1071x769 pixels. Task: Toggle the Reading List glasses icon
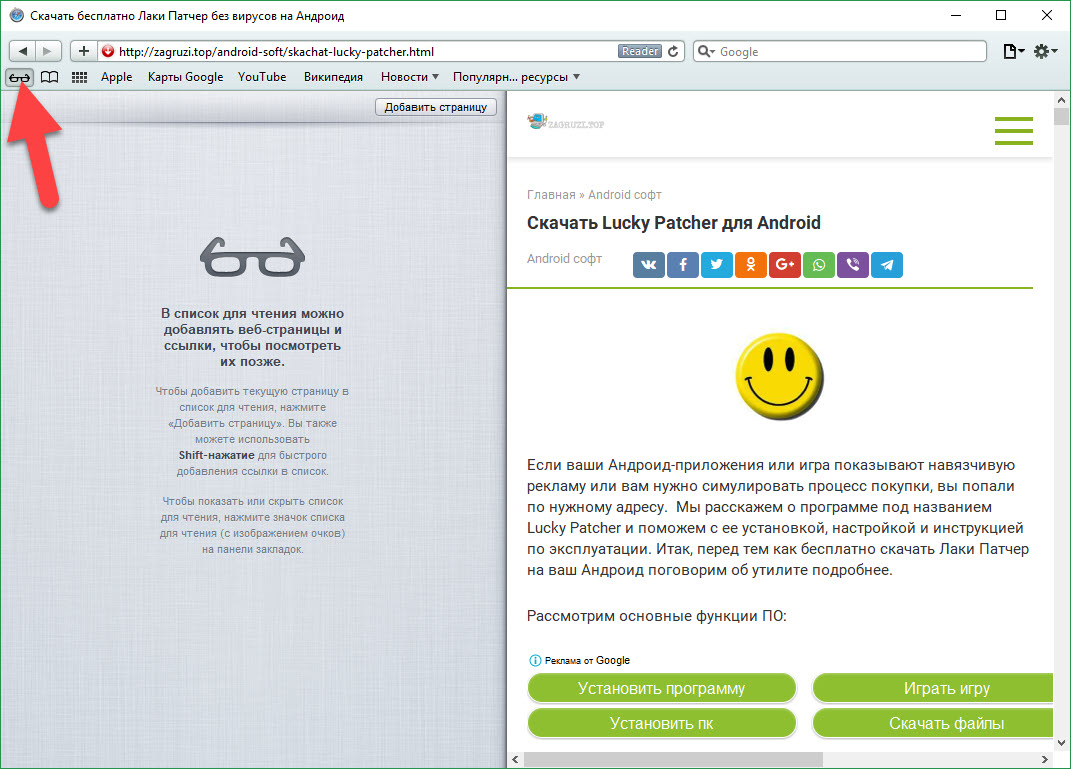tap(20, 77)
